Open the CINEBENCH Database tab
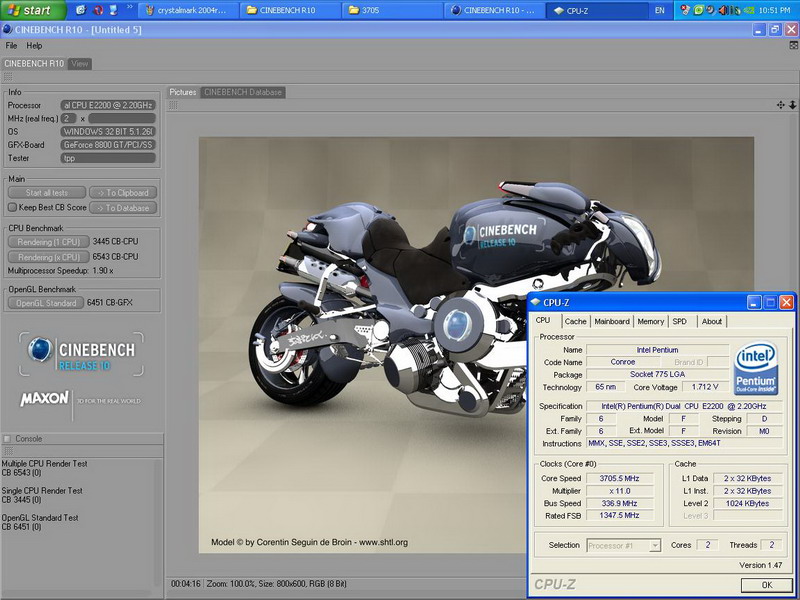Screen dimensions: 800x600 243,92
